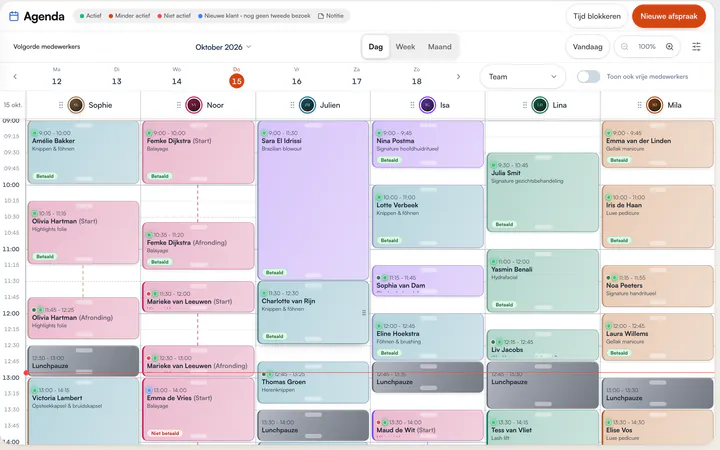Select Sunday 18 in the date strip

pos(416,77)
